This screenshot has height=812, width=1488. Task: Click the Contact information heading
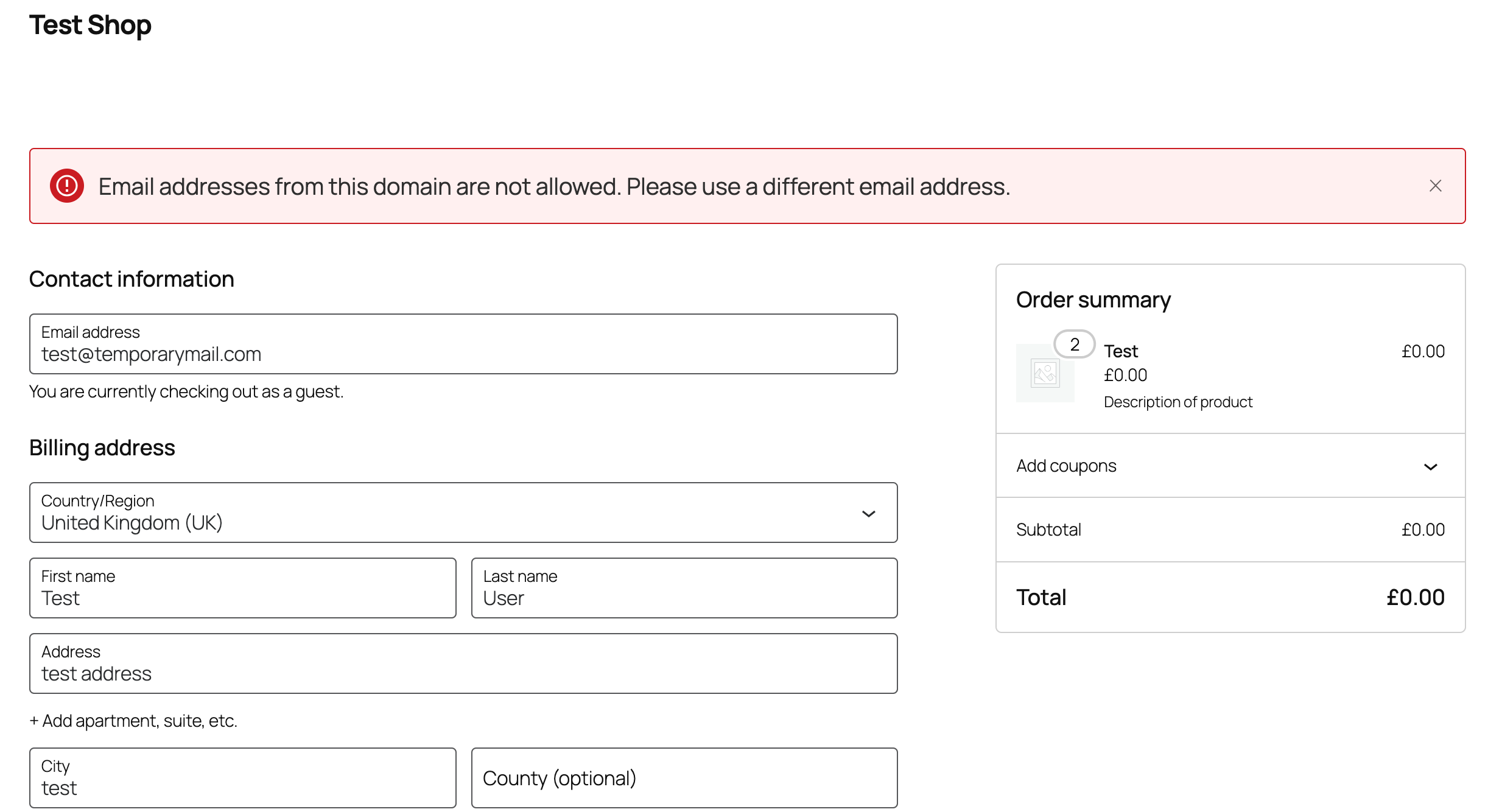click(x=132, y=279)
